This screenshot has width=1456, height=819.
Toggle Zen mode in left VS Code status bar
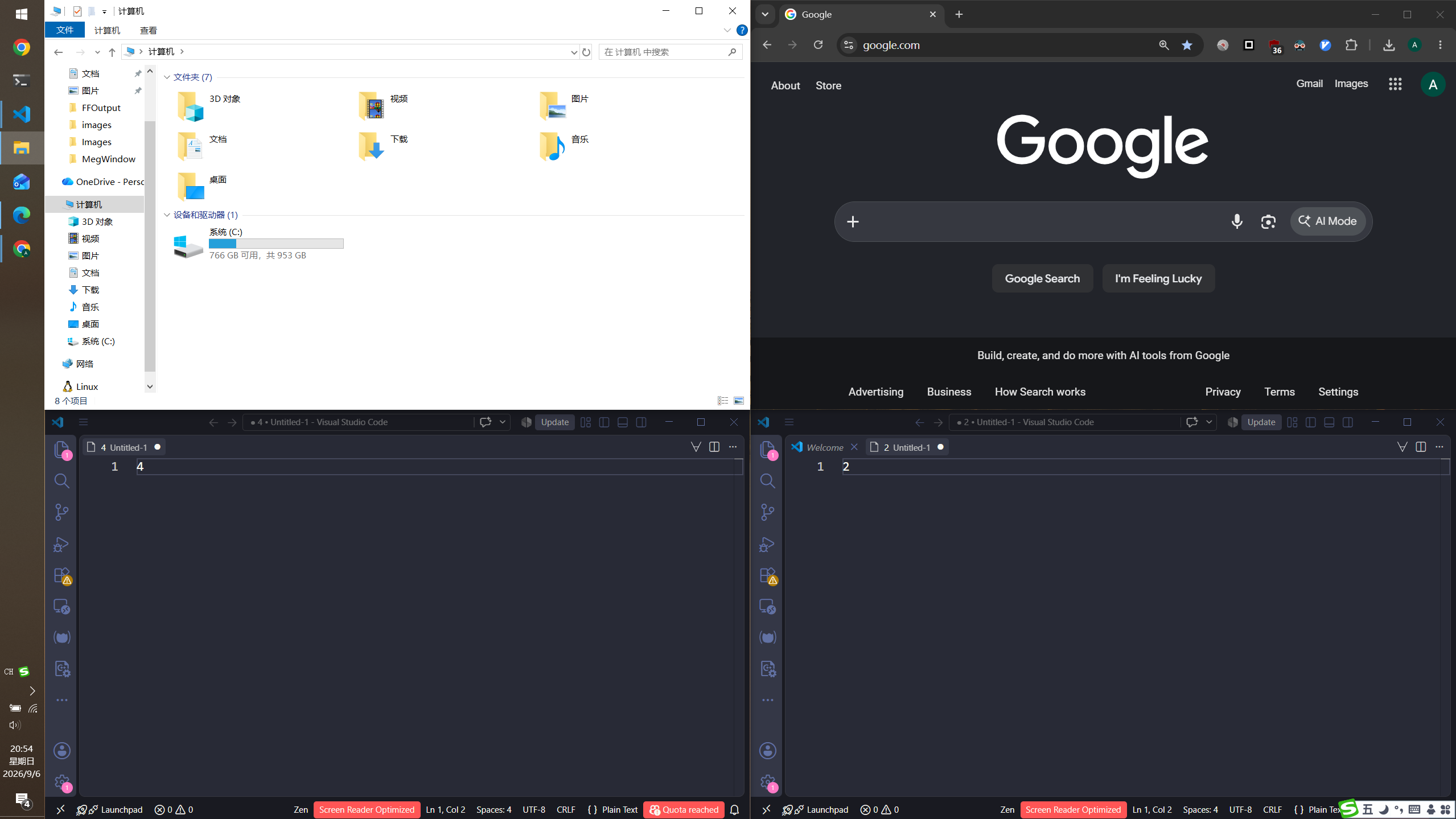301,809
